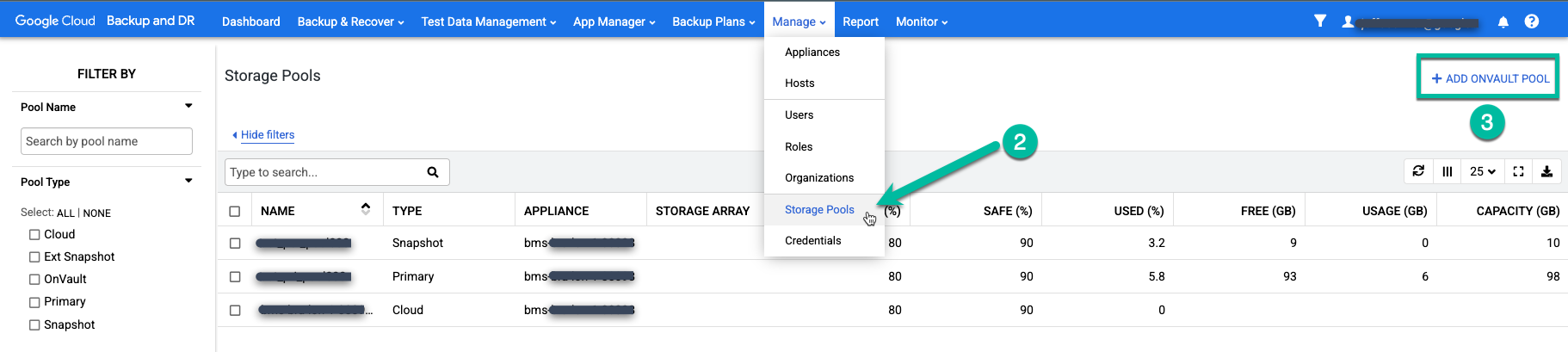Click the Hide filters link
The image size is (1568, 352).
267,135
